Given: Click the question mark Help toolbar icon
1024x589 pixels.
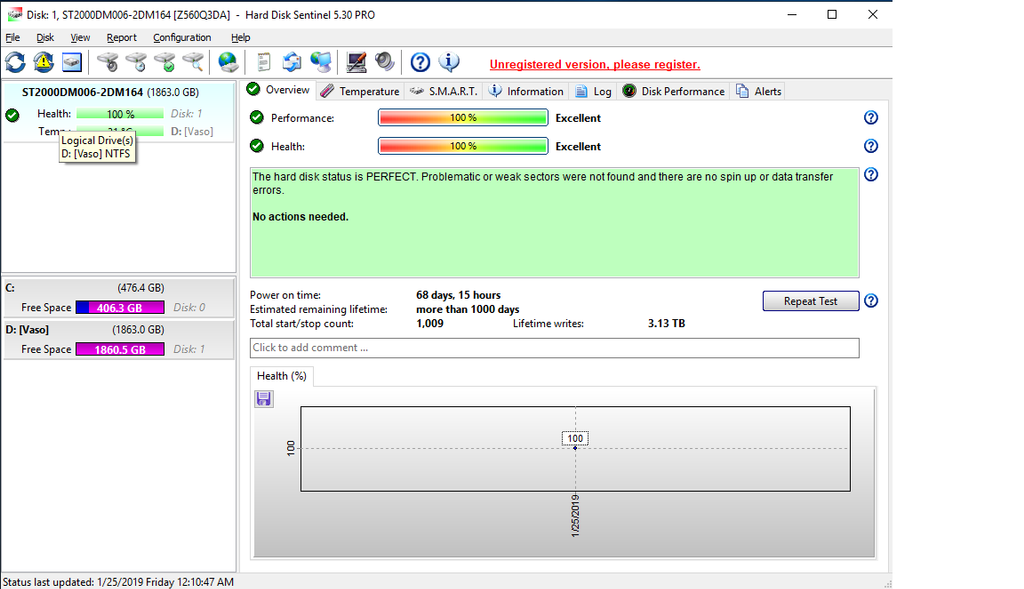Looking at the screenshot, I should point(420,63).
